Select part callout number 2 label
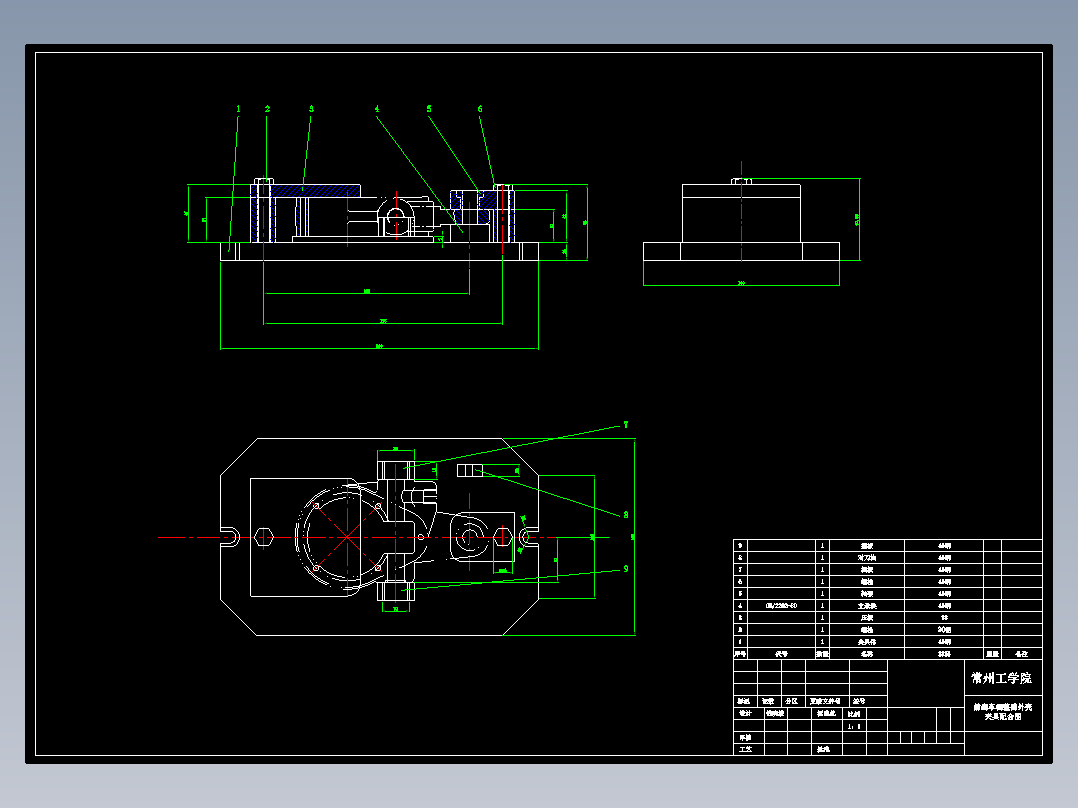The image size is (1078, 808). 267,109
